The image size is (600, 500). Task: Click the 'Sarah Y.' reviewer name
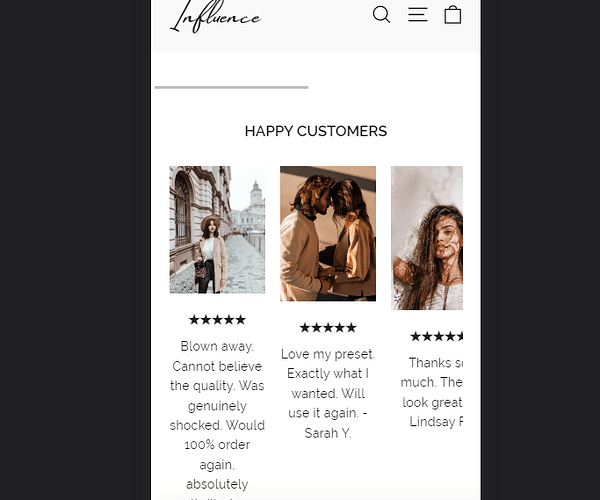coord(328,433)
